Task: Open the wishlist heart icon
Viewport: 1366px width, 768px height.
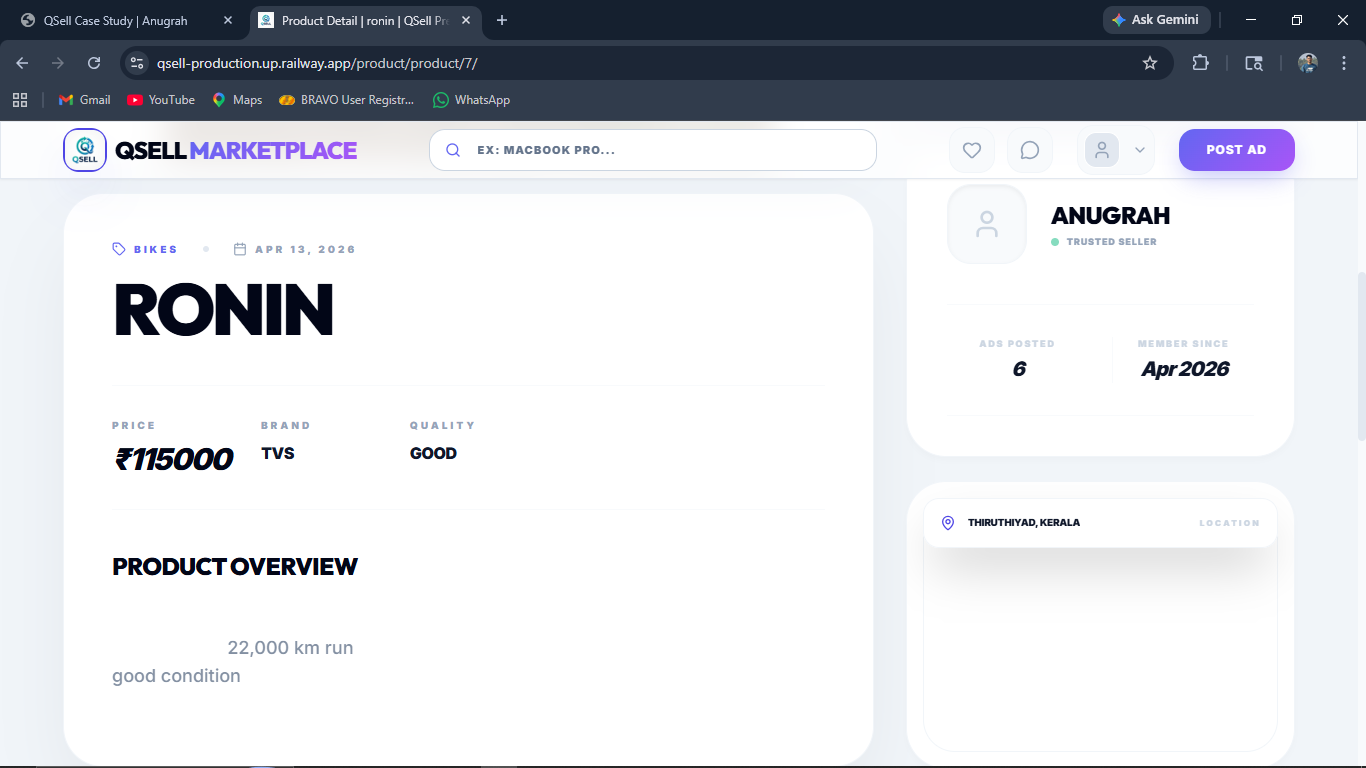Action: point(971,150)
